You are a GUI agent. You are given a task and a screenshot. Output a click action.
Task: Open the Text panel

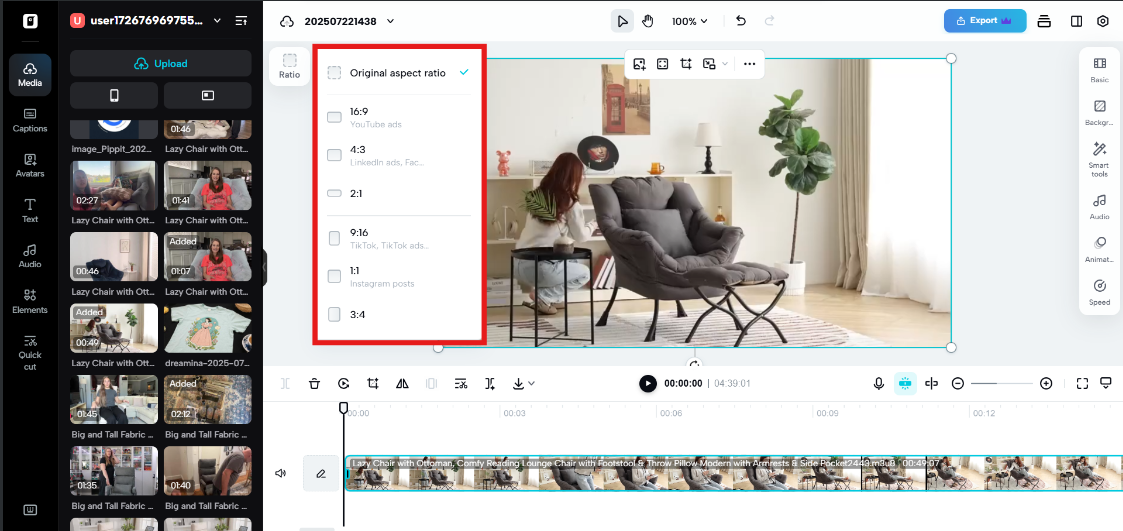click(x=30, y=211)
